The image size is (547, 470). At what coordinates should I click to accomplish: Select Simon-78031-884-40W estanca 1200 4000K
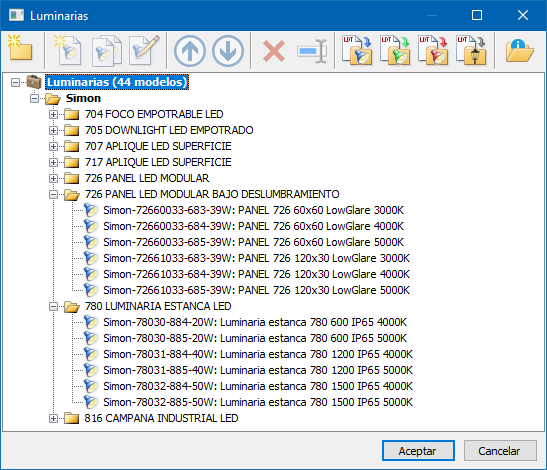(258, 355)
